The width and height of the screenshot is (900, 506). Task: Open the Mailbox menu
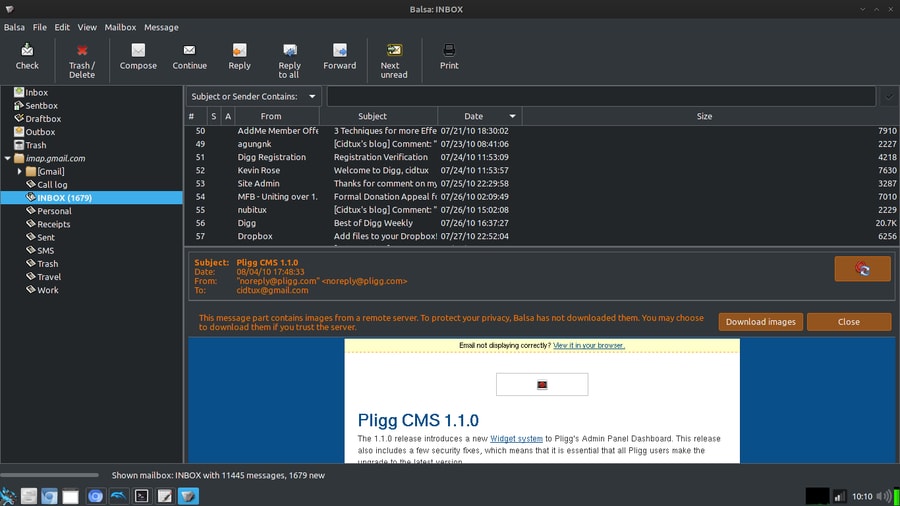pyautogui.click(x=120, y=27)
